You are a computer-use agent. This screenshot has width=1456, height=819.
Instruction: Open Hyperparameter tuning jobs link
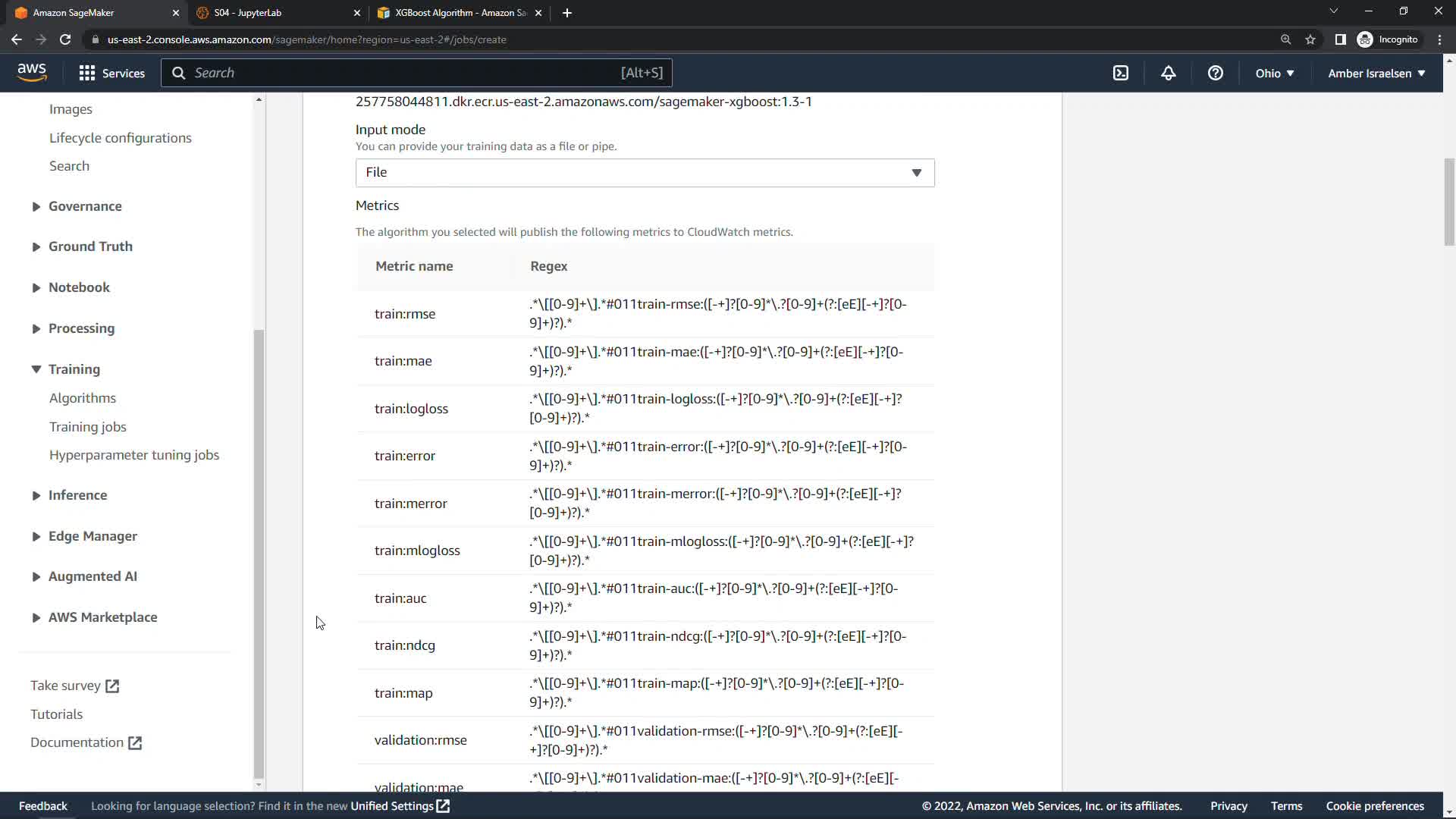coord(134,455)
